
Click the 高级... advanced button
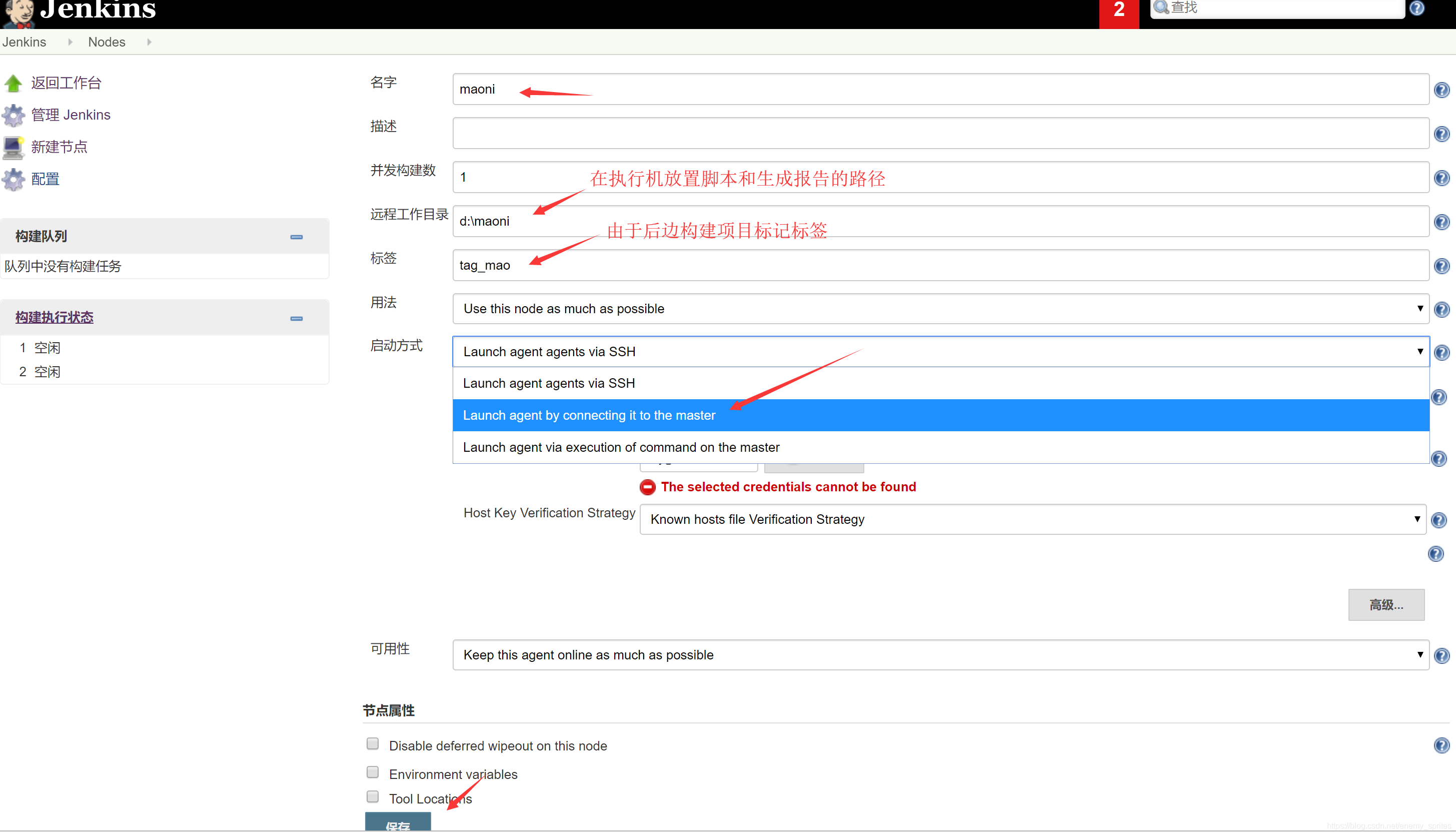(1385, 604)
